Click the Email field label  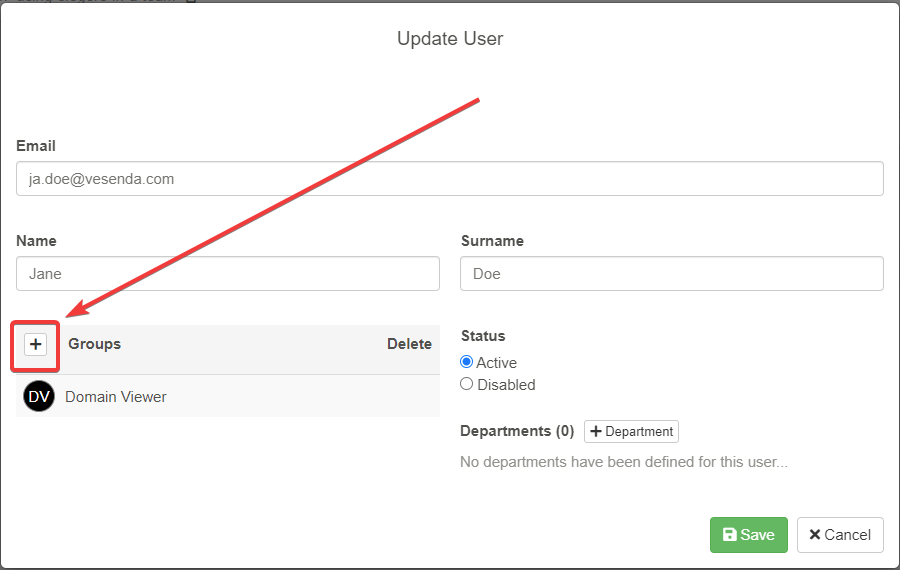36,146
